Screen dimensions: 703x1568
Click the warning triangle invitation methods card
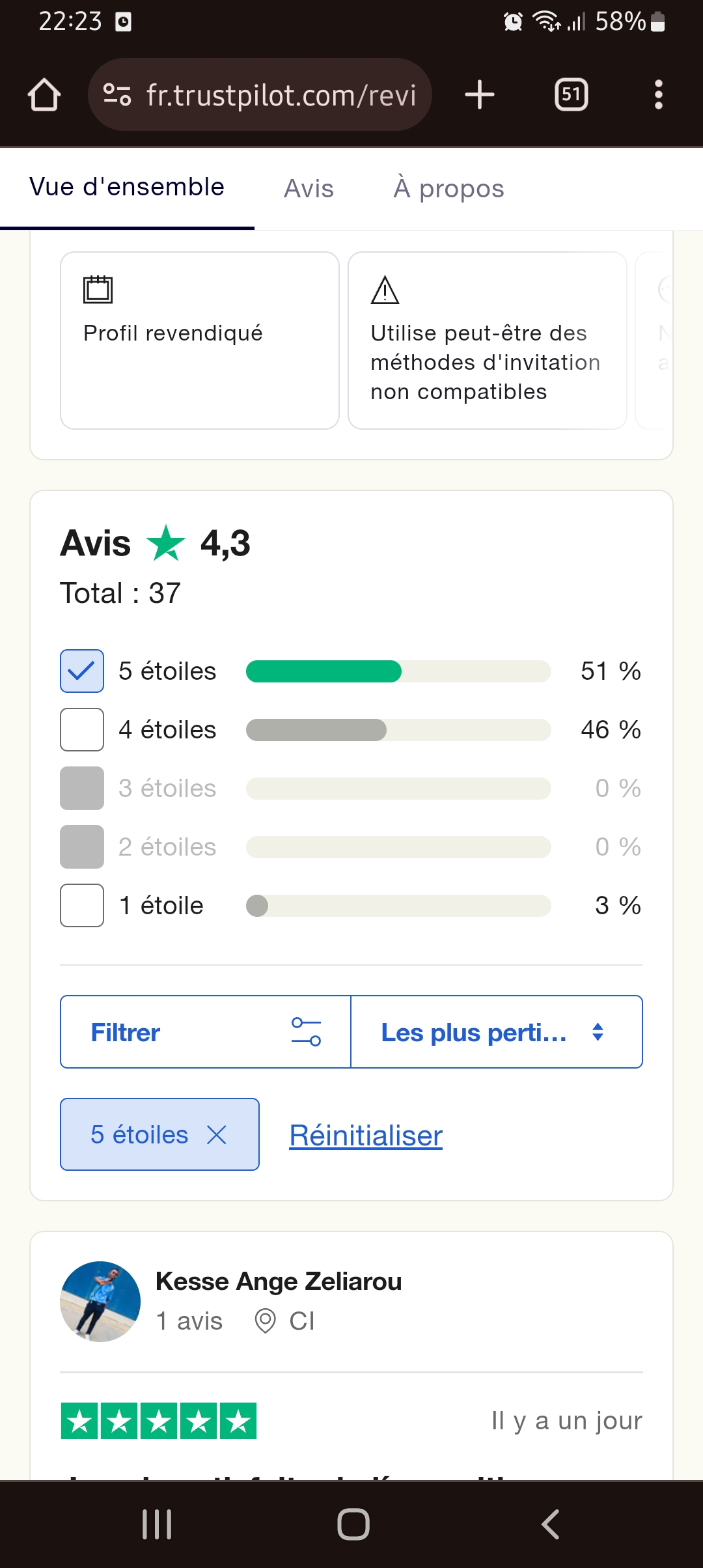click(x=487, y=341)
